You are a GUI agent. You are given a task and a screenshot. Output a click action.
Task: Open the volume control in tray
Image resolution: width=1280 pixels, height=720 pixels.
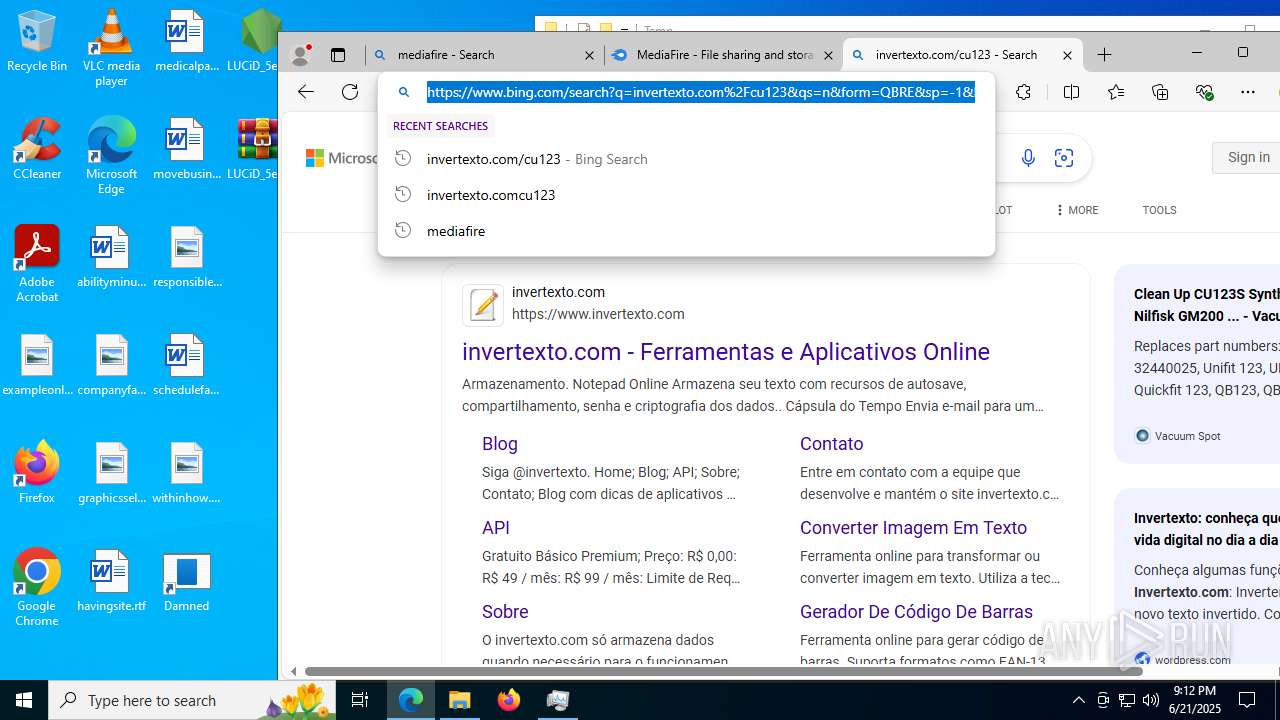[x=1151, y=700]
